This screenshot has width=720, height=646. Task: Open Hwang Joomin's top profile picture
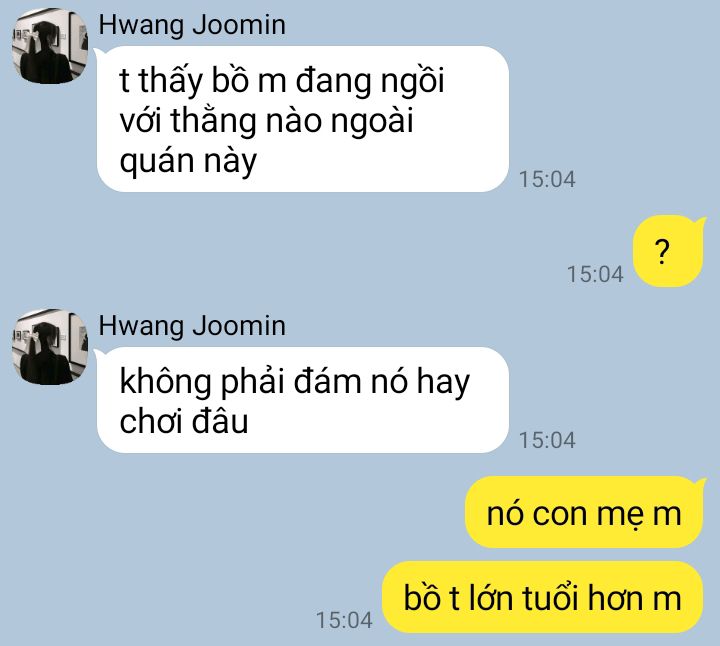[x=50, y=45]
